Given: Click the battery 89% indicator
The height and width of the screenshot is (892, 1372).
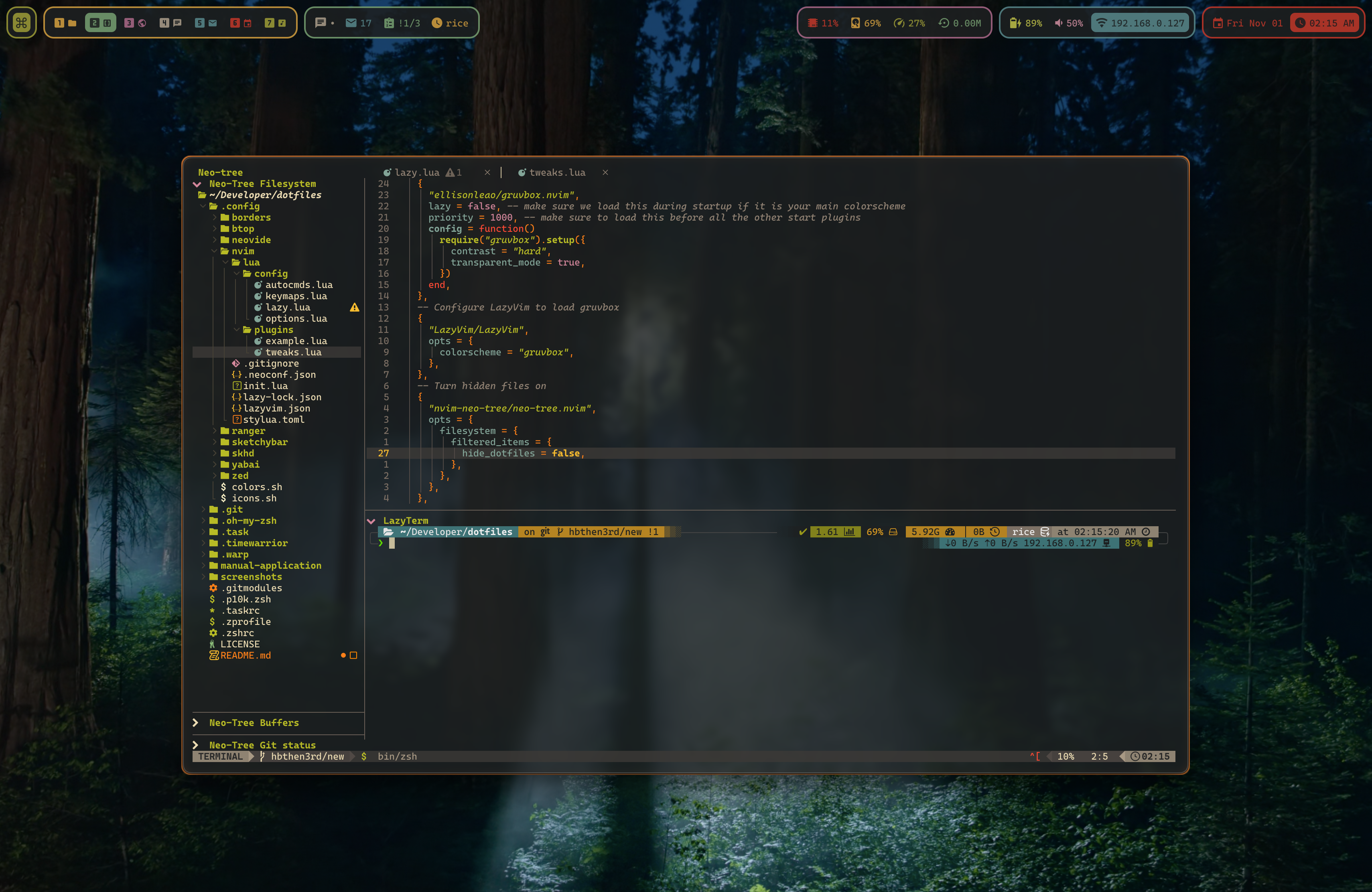Looking at the screenshot, I should (1025, 23).
